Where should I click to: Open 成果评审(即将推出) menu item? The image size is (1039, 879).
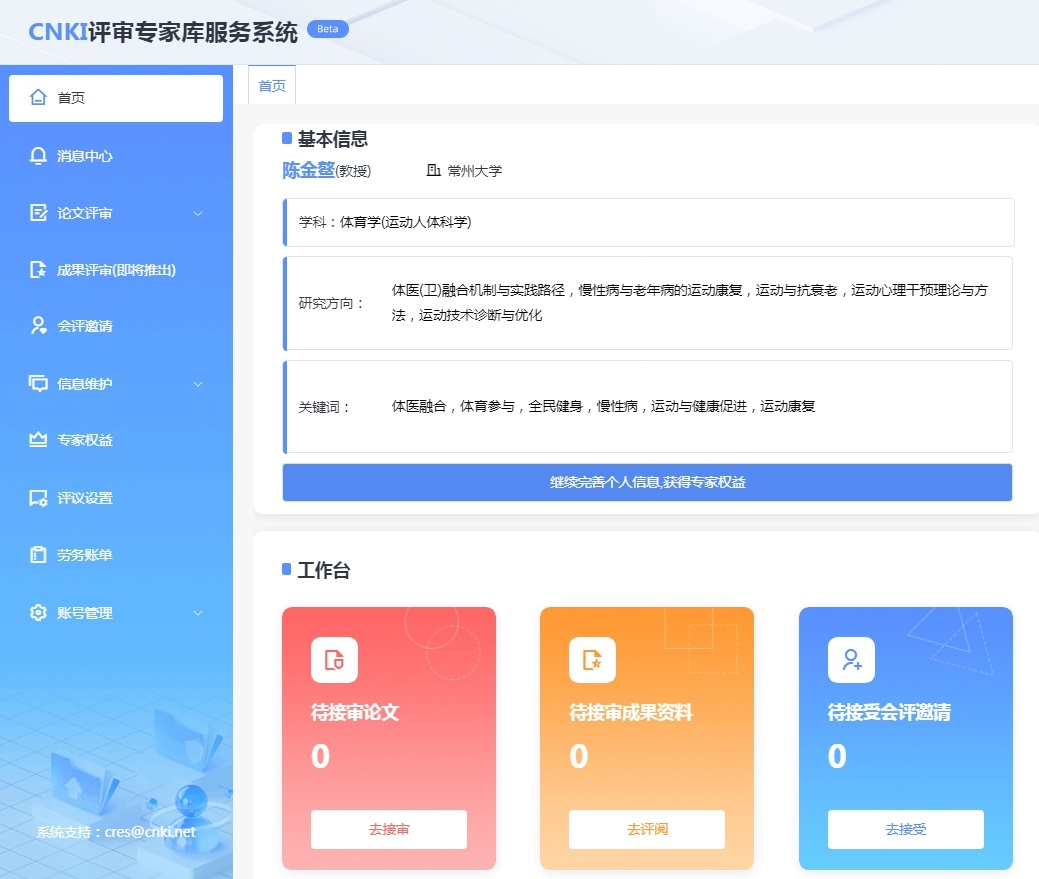pos(116,270)
